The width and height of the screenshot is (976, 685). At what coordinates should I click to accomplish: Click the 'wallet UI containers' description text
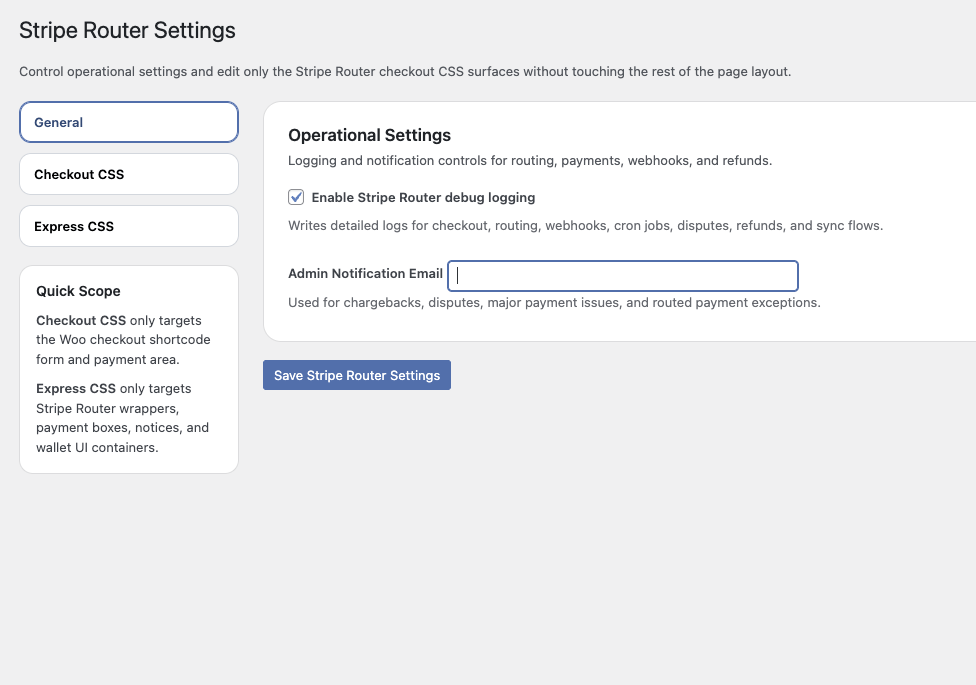[98, 447]
